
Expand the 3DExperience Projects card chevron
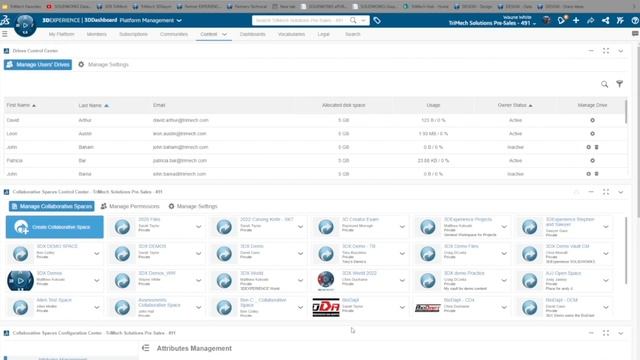(x=504, y=227)
